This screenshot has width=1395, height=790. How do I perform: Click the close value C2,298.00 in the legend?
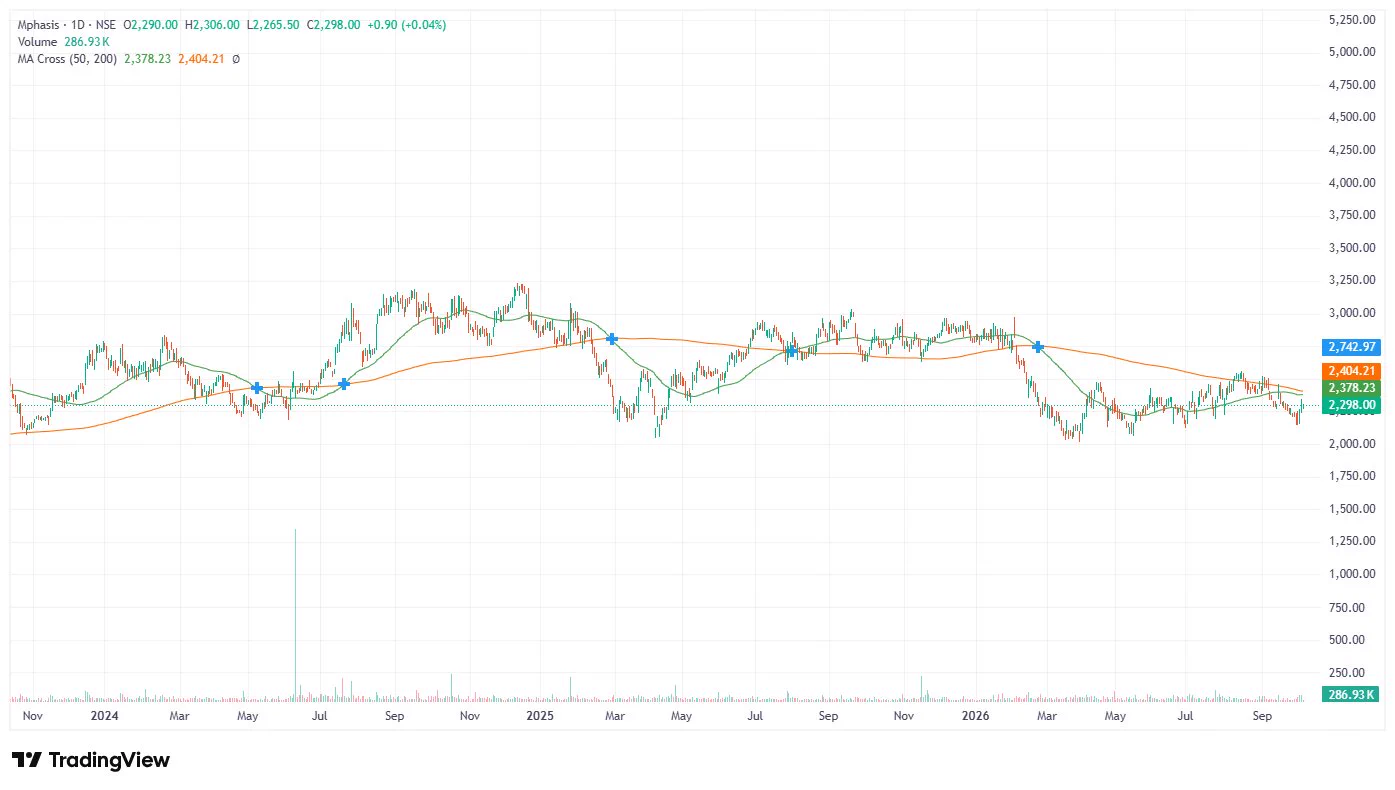(335, 24)
